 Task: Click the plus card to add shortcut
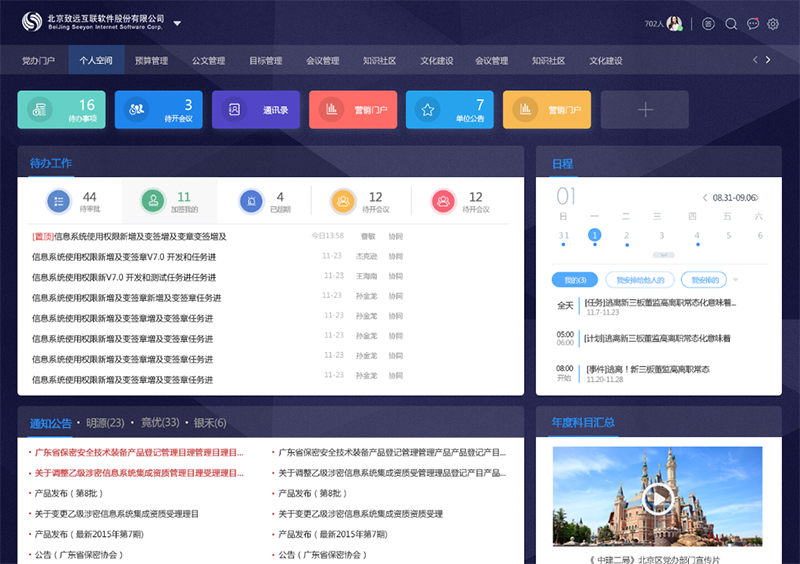(x=644, y=110)
